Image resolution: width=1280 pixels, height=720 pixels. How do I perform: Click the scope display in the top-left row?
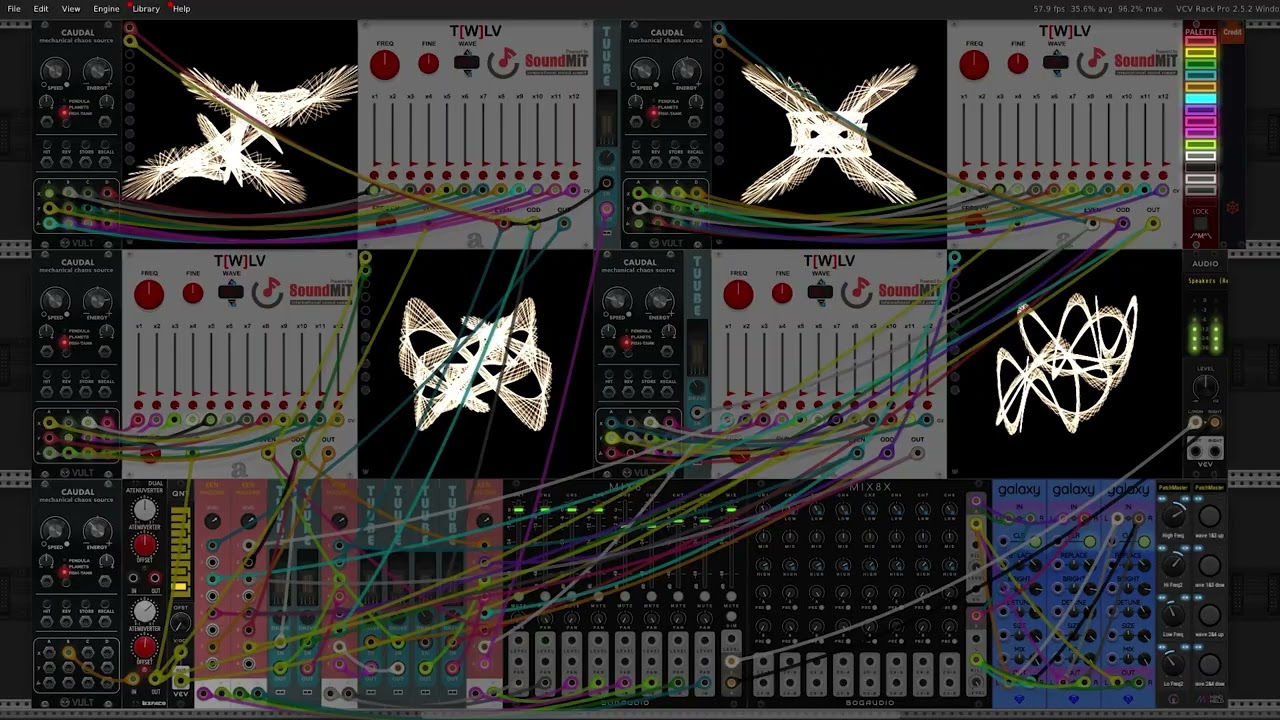[x=240, y=132]
